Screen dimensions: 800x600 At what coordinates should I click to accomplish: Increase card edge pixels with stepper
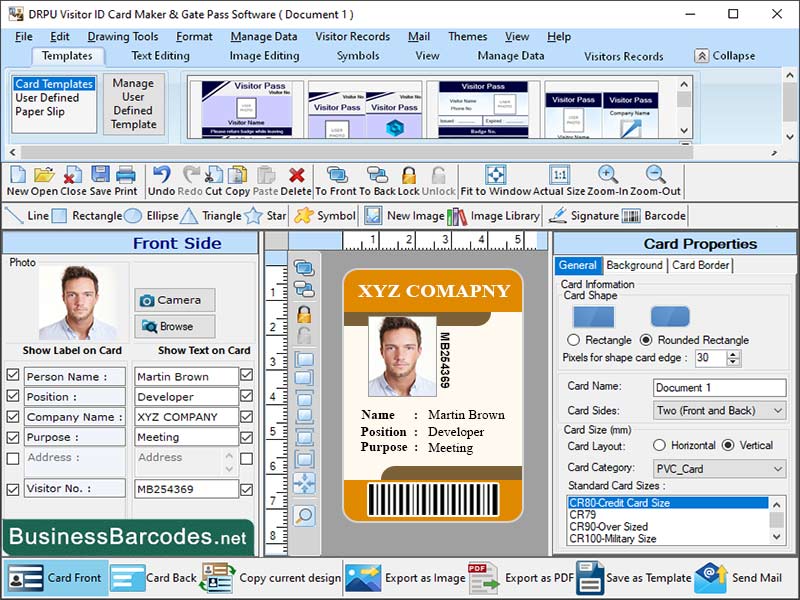[x=730, y=353]
